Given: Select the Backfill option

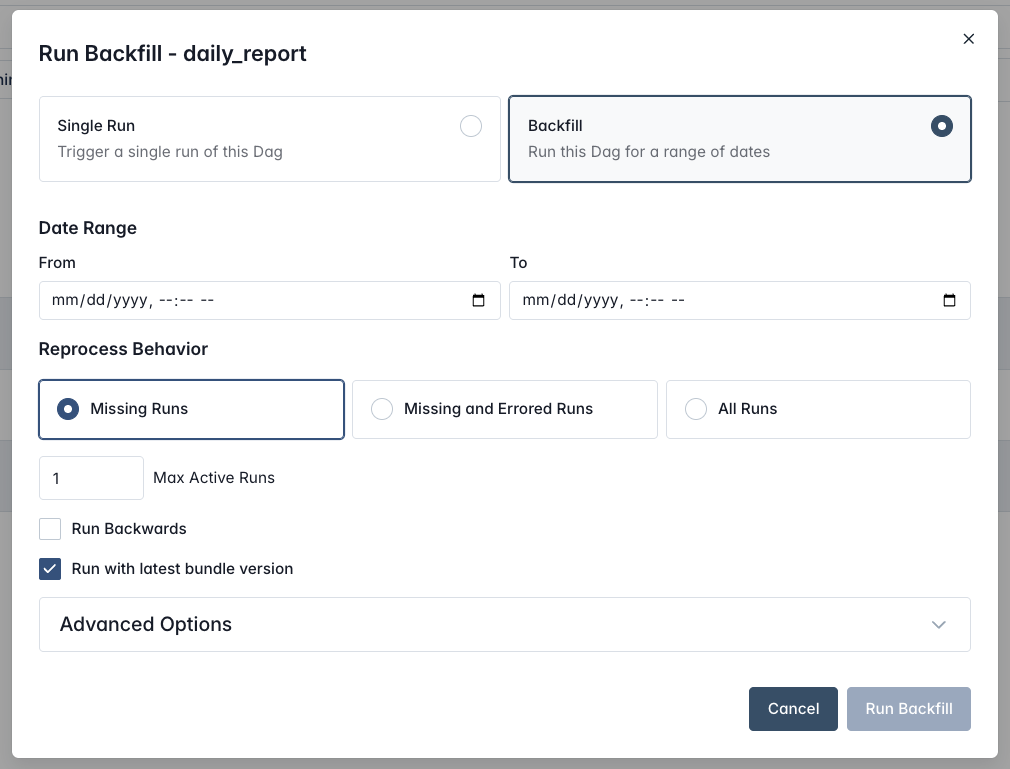Looking at the screenshot, I should pos(739,139).
